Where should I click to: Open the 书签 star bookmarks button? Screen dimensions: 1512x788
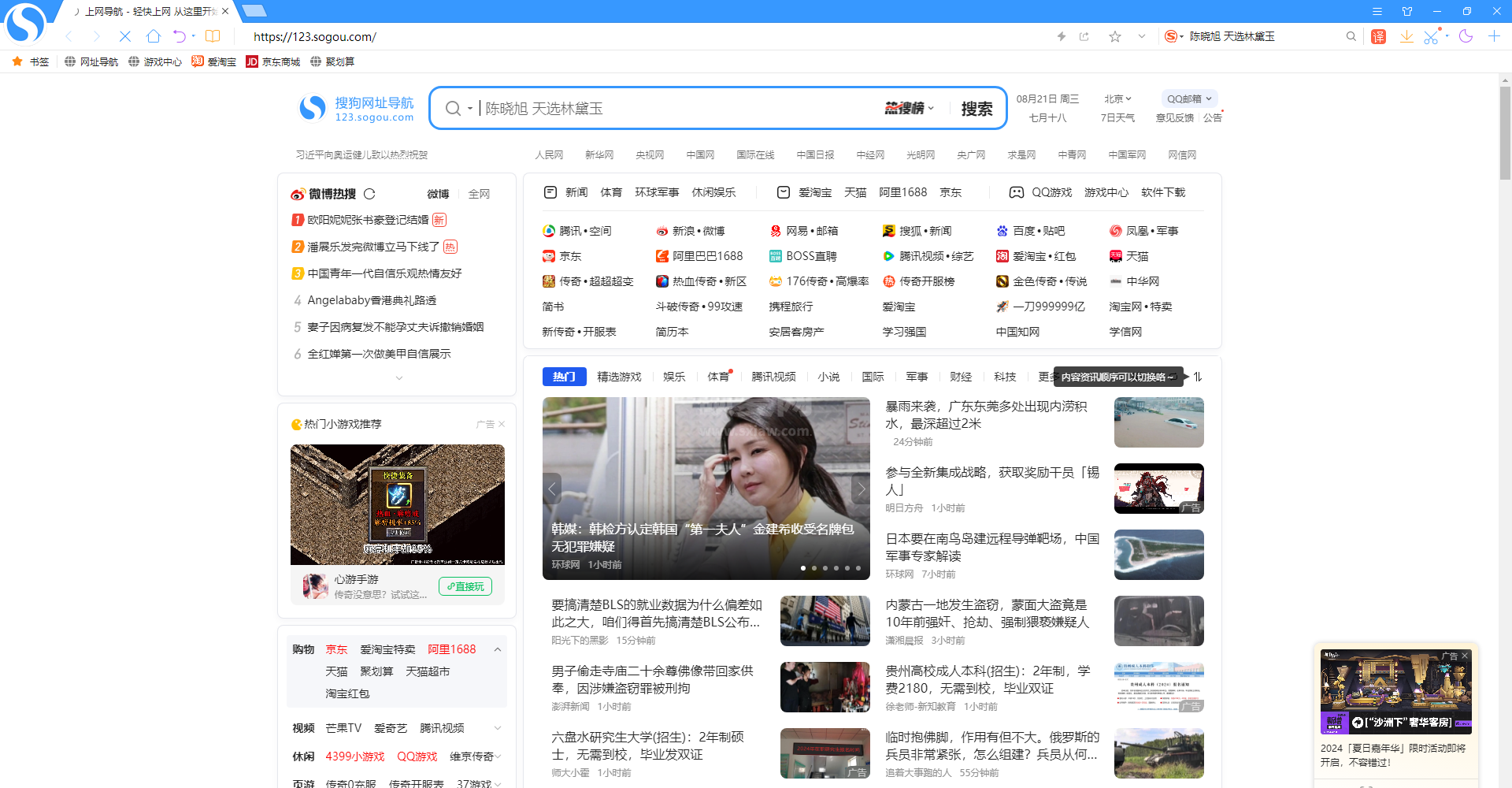click(x=31, y=61)
